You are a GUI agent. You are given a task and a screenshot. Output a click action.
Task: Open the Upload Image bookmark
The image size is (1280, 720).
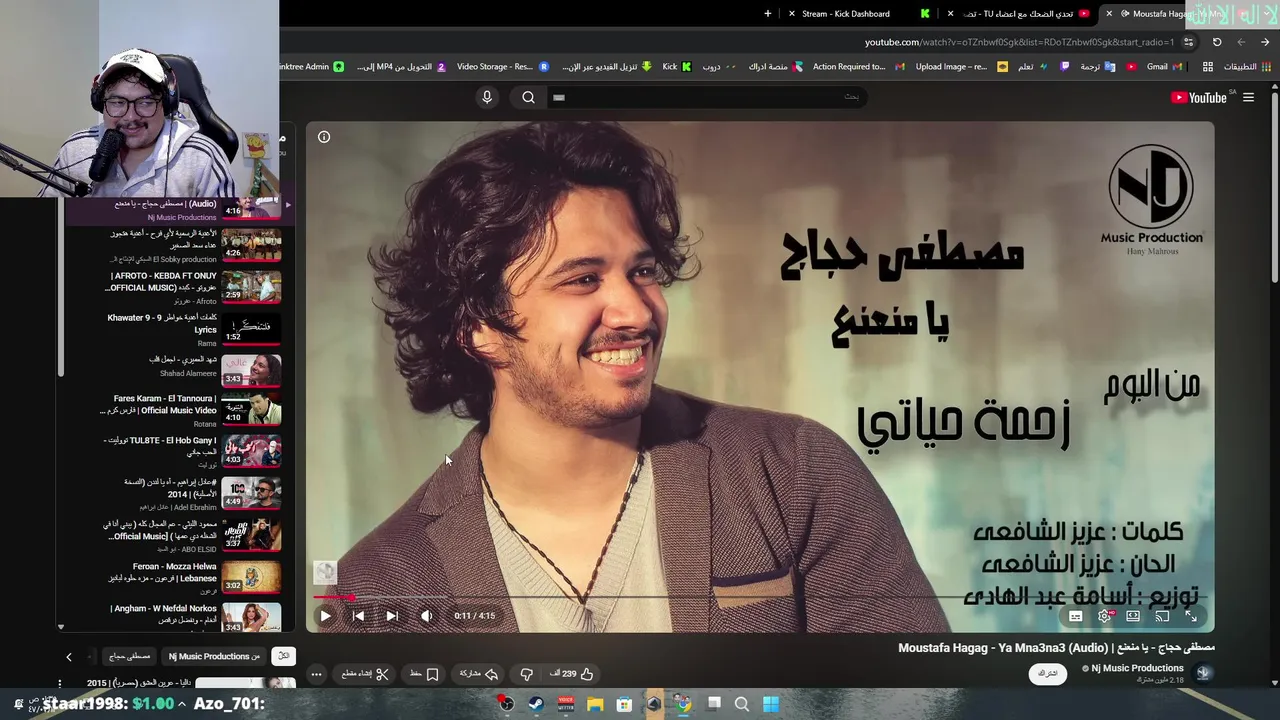pos(961,67)
